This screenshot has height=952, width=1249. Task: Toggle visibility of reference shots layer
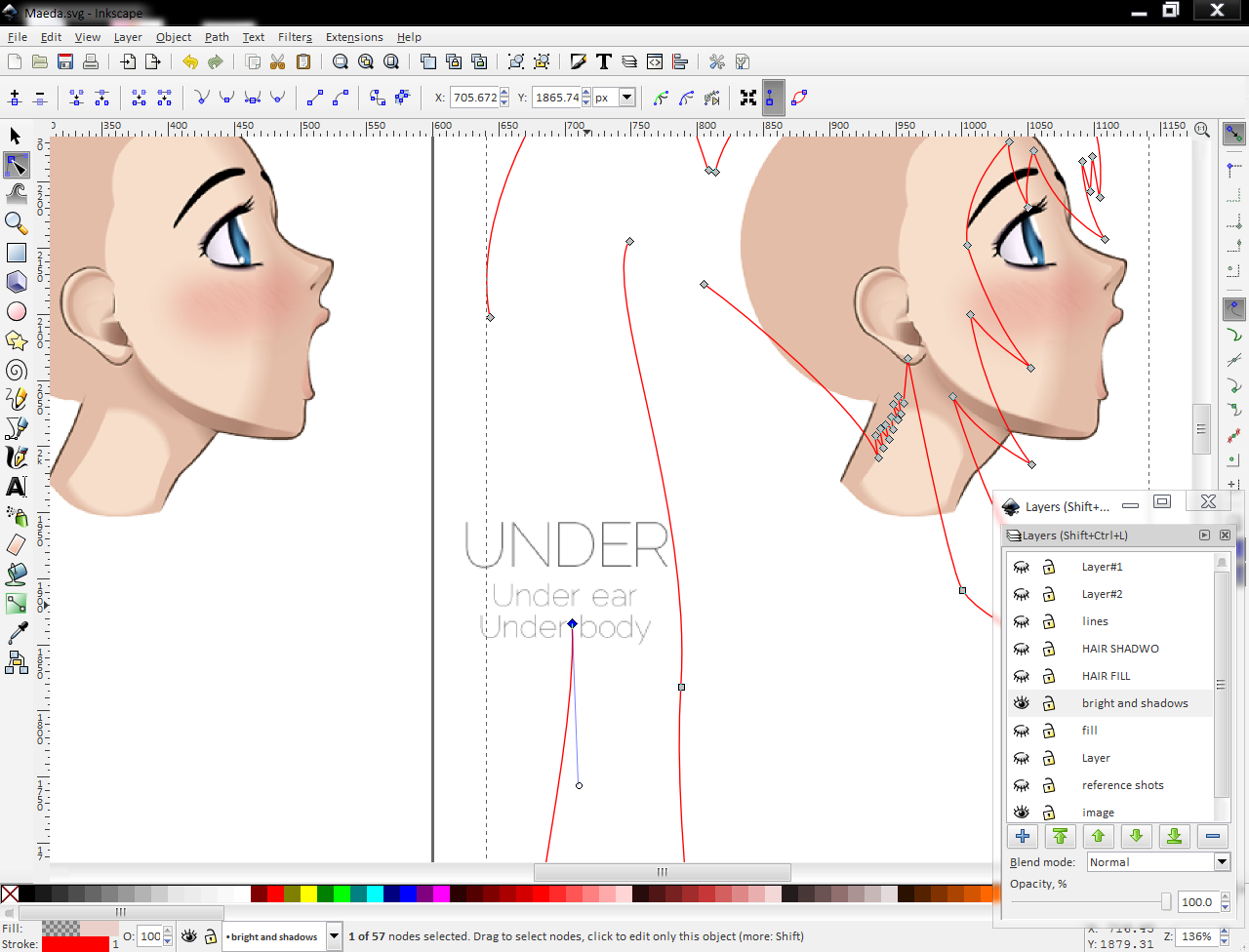coord(1022,785)
